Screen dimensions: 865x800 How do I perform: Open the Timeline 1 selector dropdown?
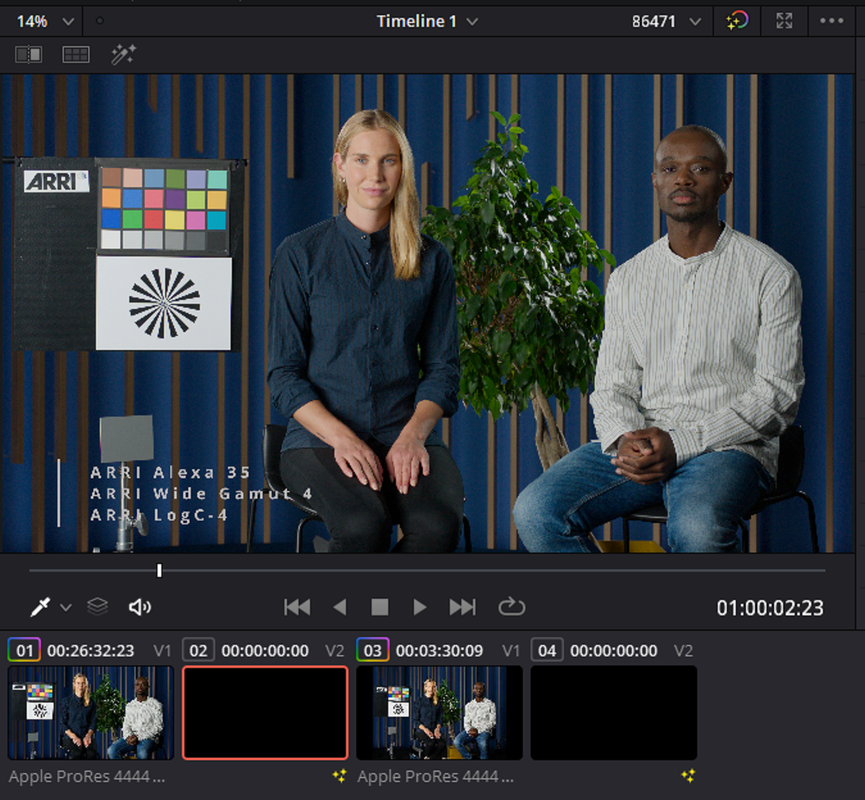427,22
